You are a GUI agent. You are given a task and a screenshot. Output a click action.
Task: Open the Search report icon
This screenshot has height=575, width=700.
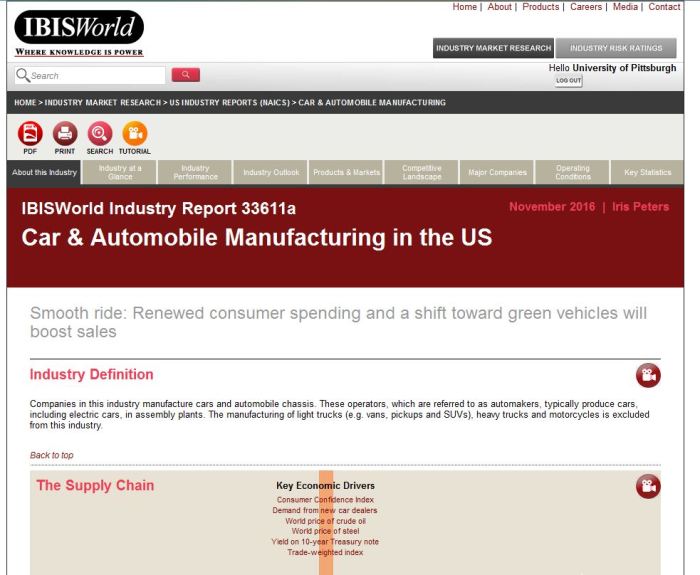pos(100,133)
